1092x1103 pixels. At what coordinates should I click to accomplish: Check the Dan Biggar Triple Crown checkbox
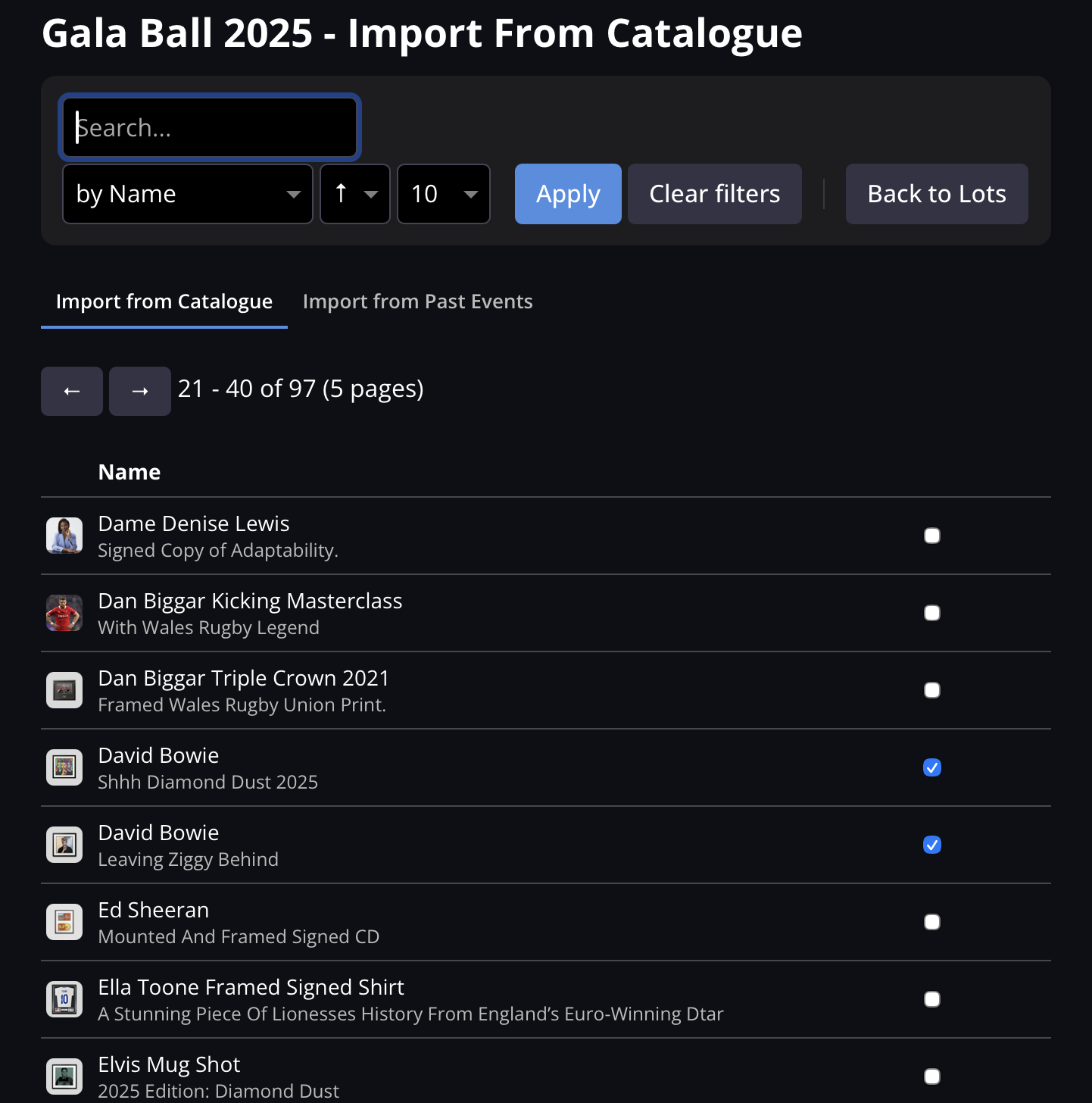pos(932,690)
